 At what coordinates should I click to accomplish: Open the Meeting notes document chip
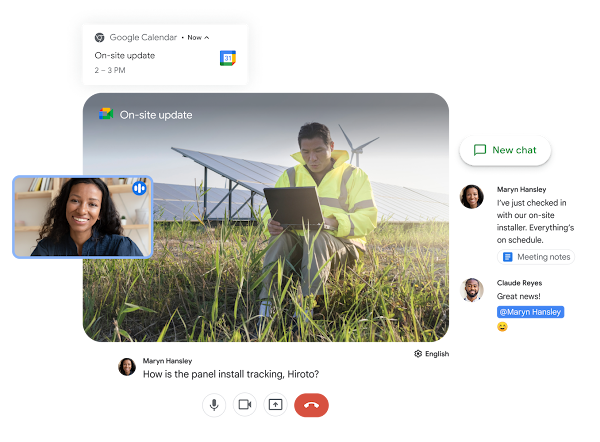536,257
